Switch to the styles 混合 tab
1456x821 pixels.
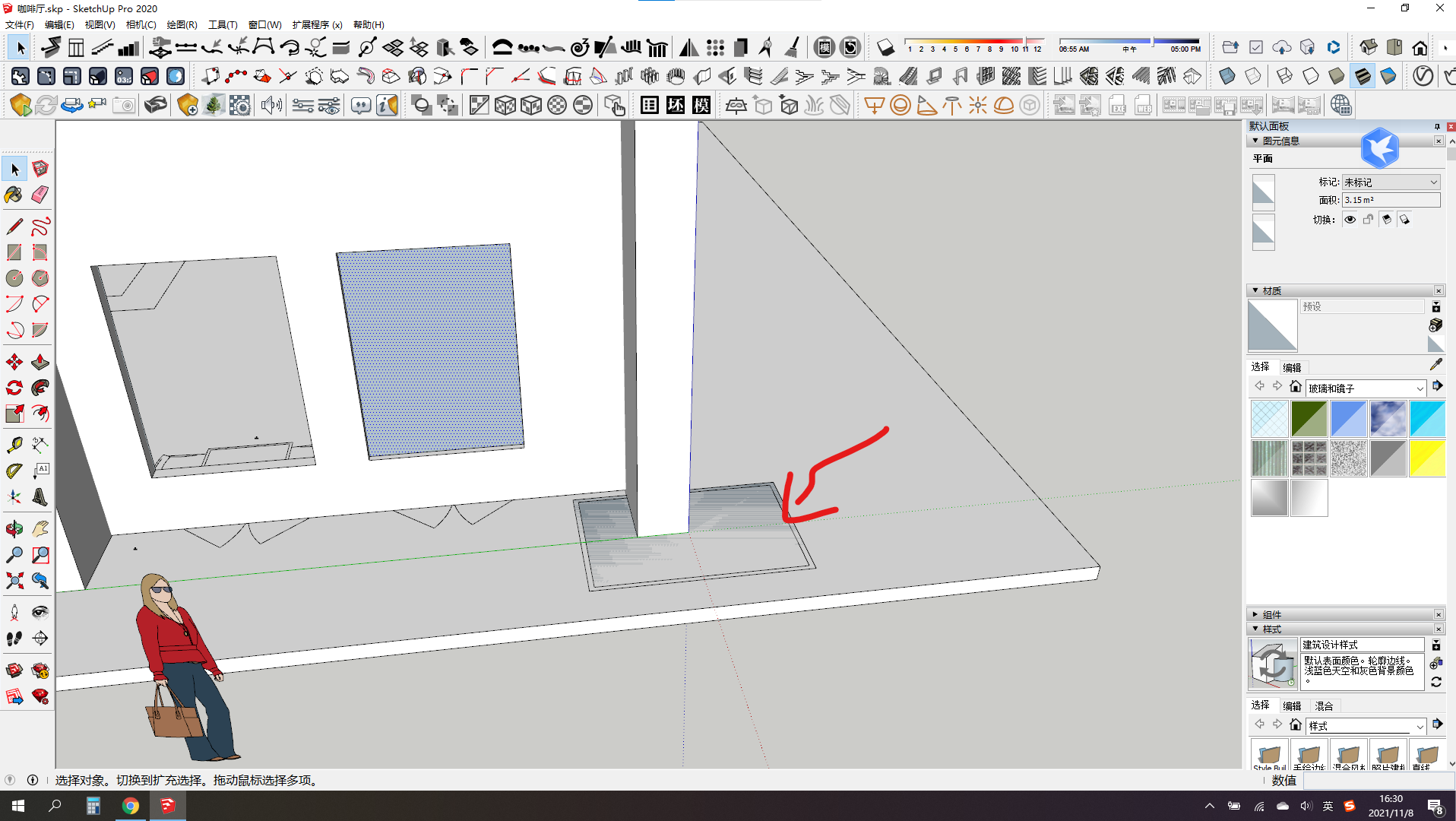click(1324, 706)
